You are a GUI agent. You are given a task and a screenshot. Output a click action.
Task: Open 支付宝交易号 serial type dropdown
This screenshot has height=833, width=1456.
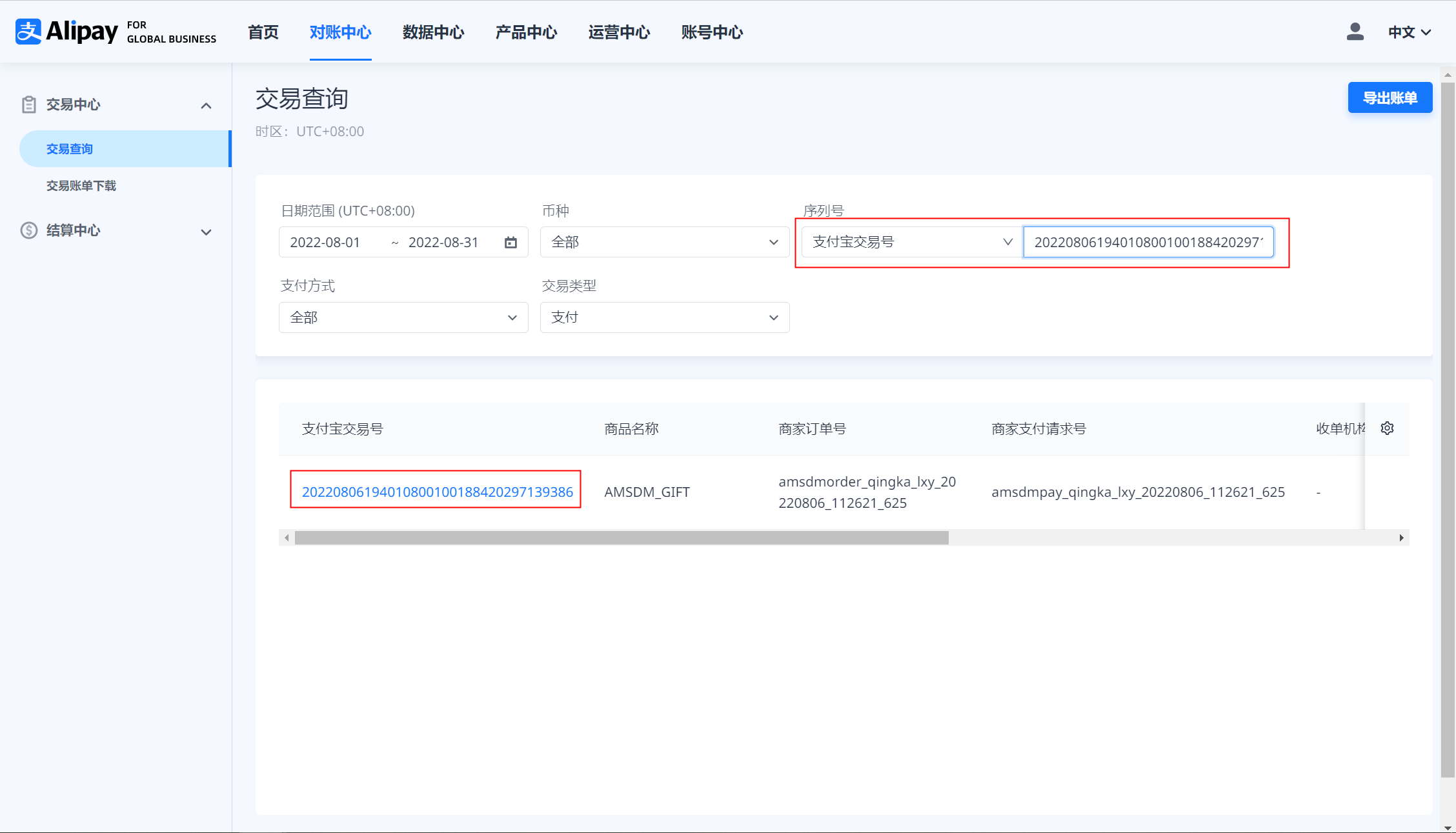point(911,242)
